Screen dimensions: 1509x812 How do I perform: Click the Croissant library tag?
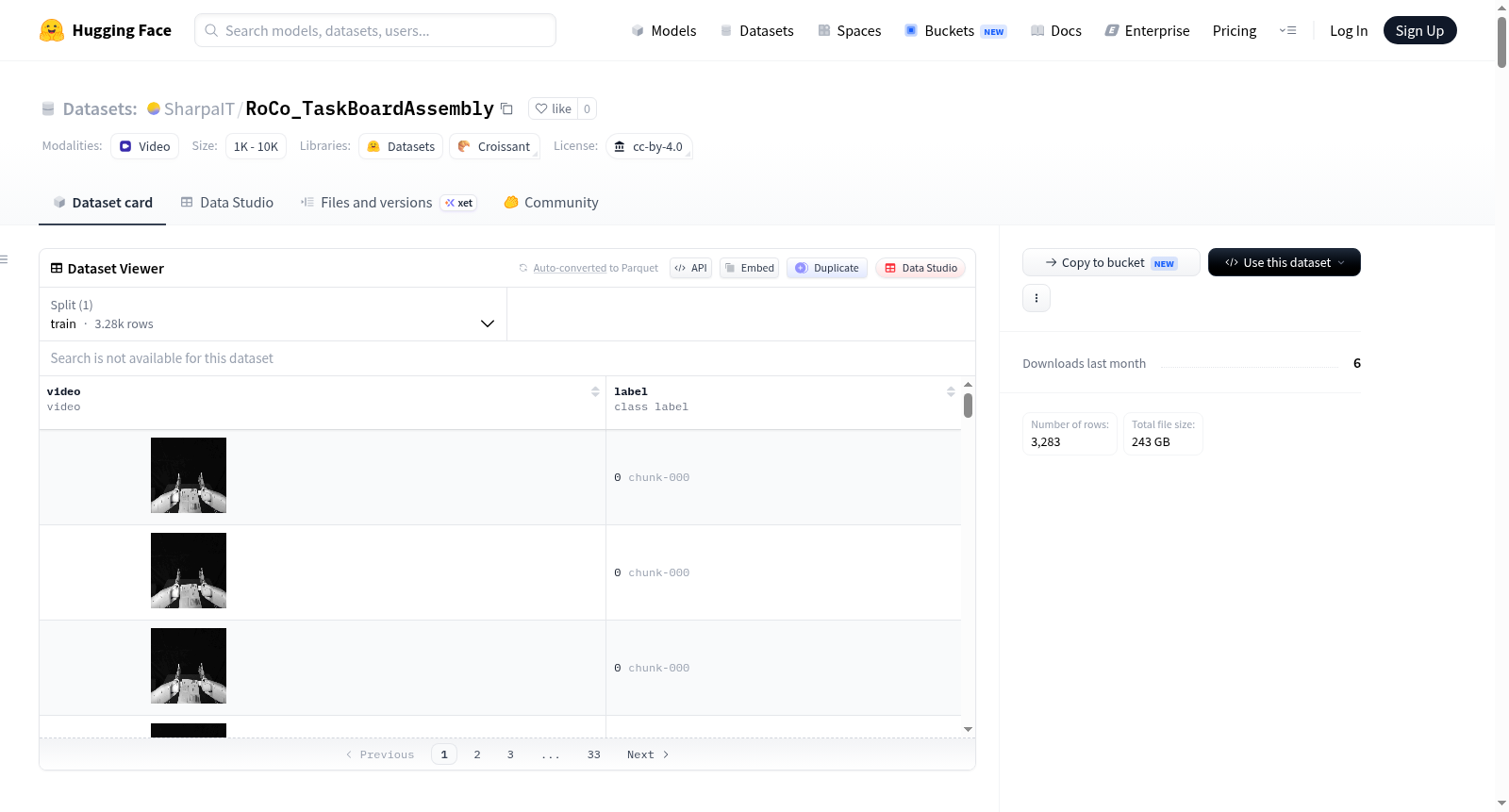(x=494, y=146)
